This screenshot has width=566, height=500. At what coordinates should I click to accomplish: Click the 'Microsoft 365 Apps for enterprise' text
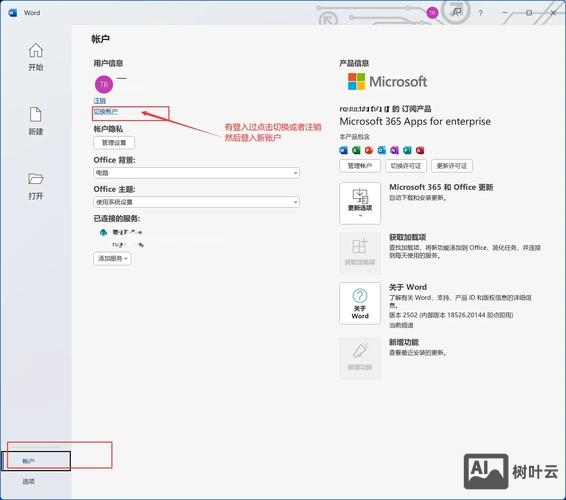[x=415, y=121]
